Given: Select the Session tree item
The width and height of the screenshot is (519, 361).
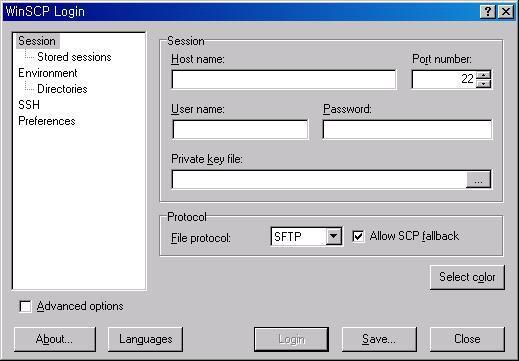Looking at the screenshot, I should coord(37,41).
